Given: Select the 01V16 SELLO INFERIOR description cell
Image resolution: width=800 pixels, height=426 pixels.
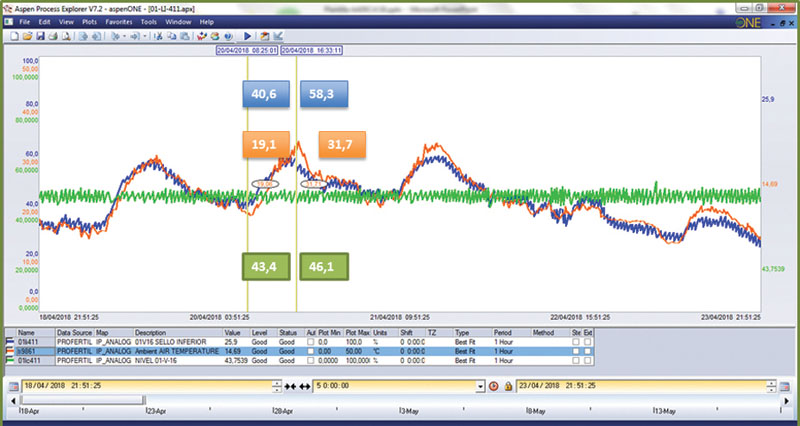Looking at the screenshot, I should coord(178,342).
